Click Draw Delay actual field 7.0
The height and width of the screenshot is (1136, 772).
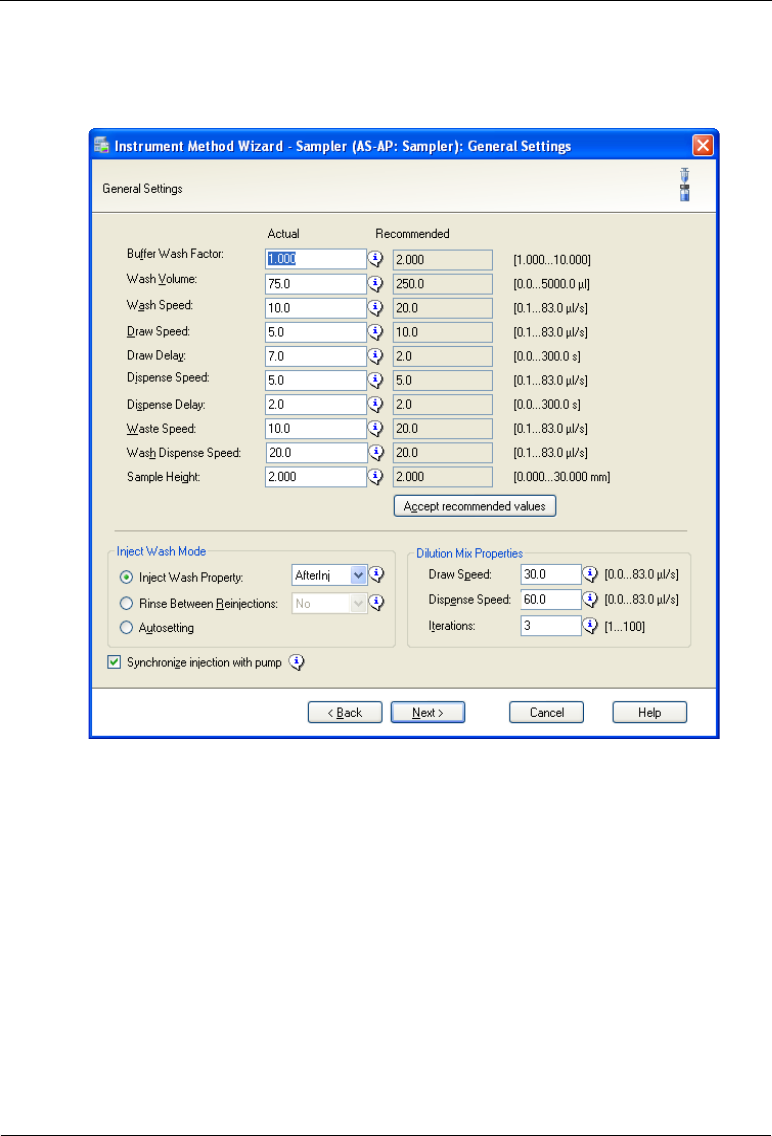[316, 356]
